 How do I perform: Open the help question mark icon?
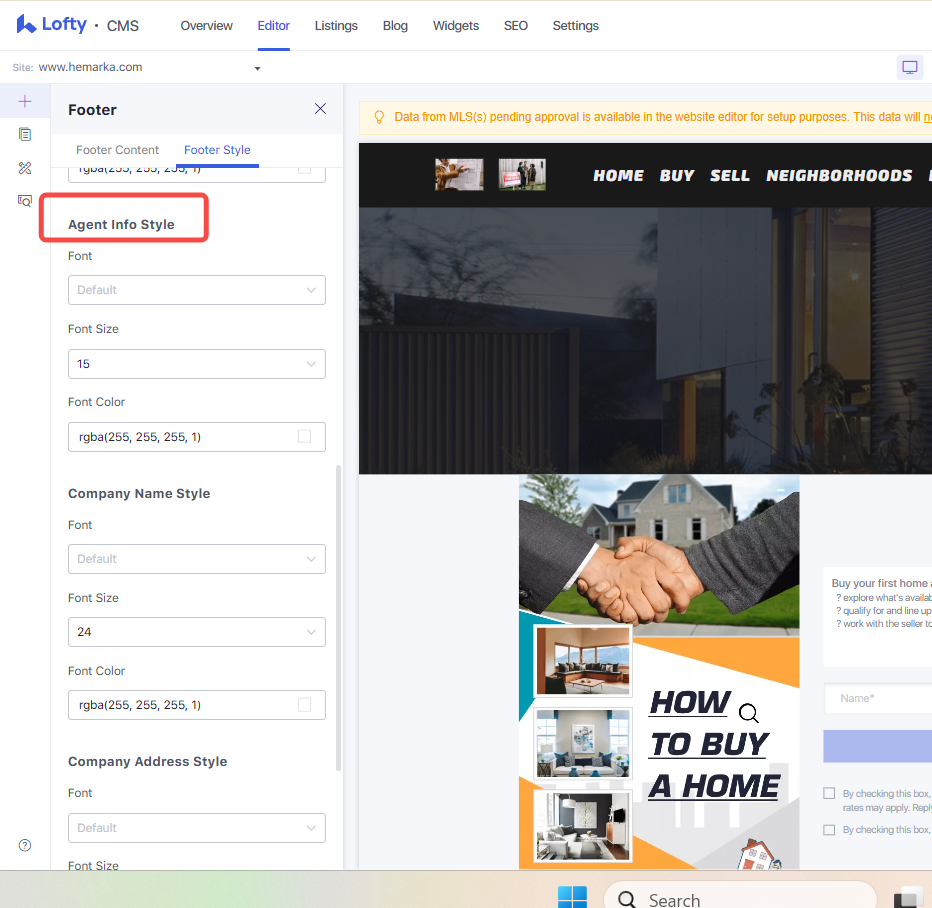tap(25, 845)
